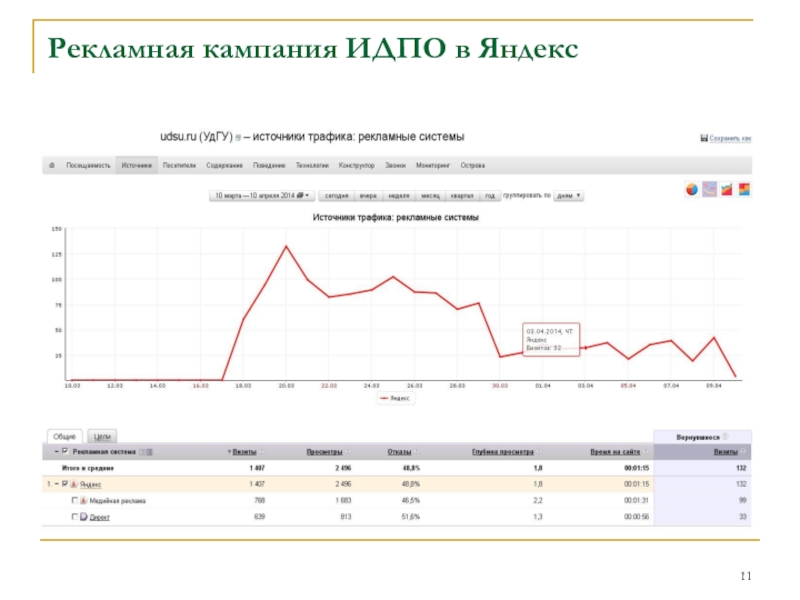Image resolution: width=800 pixels, height=600 pixels.
Task: Click the Сохранить как link
Action: (x=730, y=138)
